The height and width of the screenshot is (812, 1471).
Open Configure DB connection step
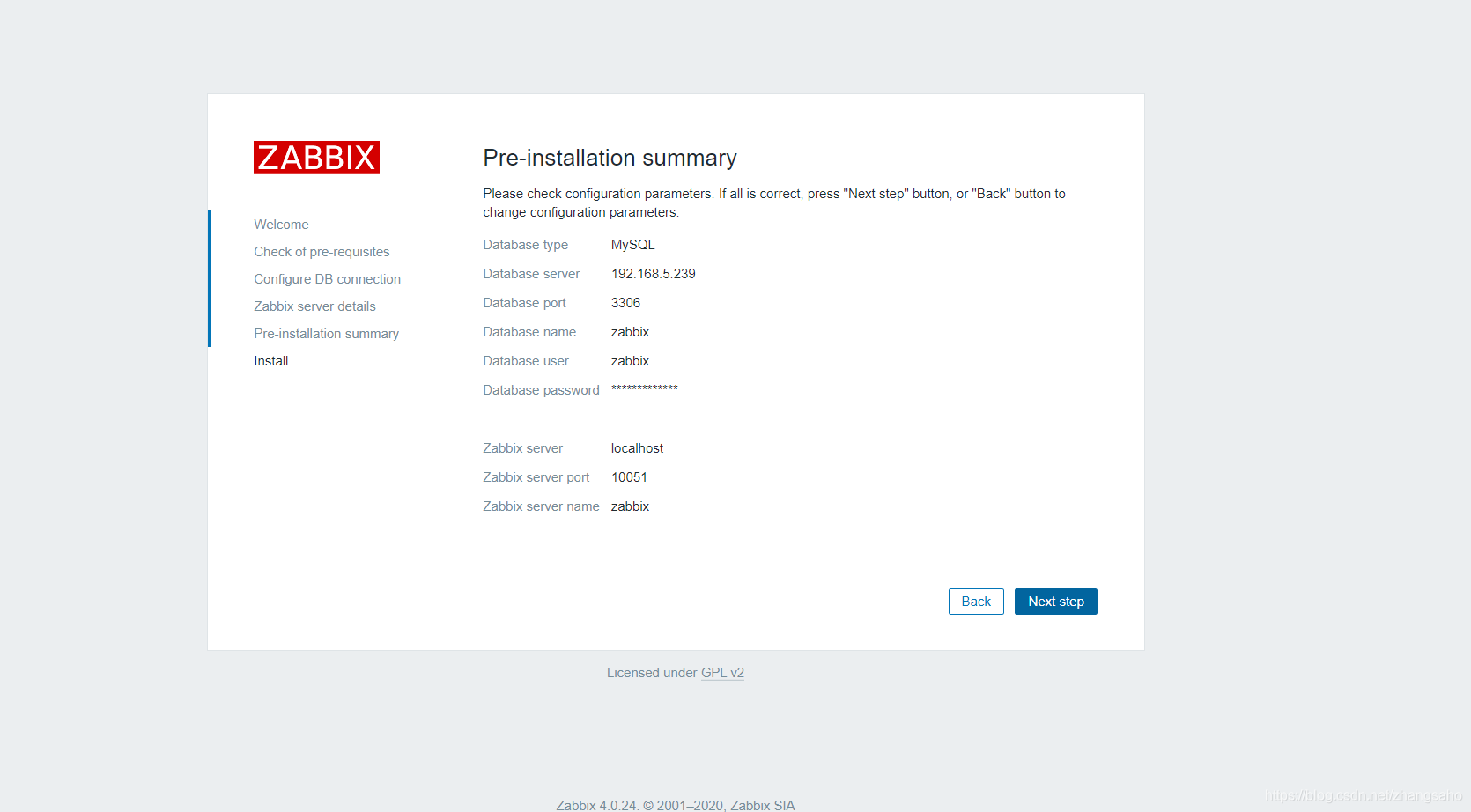327,279
